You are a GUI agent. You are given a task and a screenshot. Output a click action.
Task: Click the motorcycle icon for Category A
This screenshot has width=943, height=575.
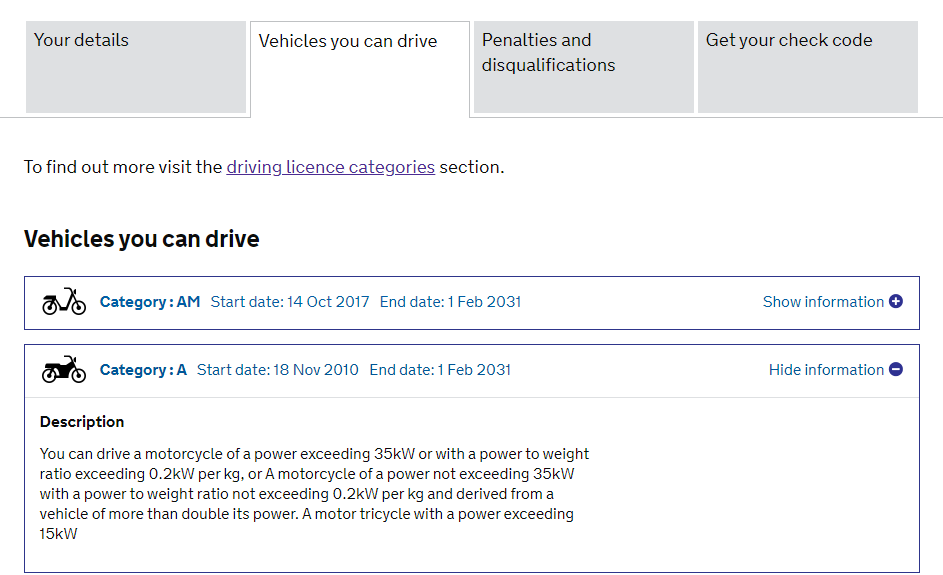pos(64,369)
